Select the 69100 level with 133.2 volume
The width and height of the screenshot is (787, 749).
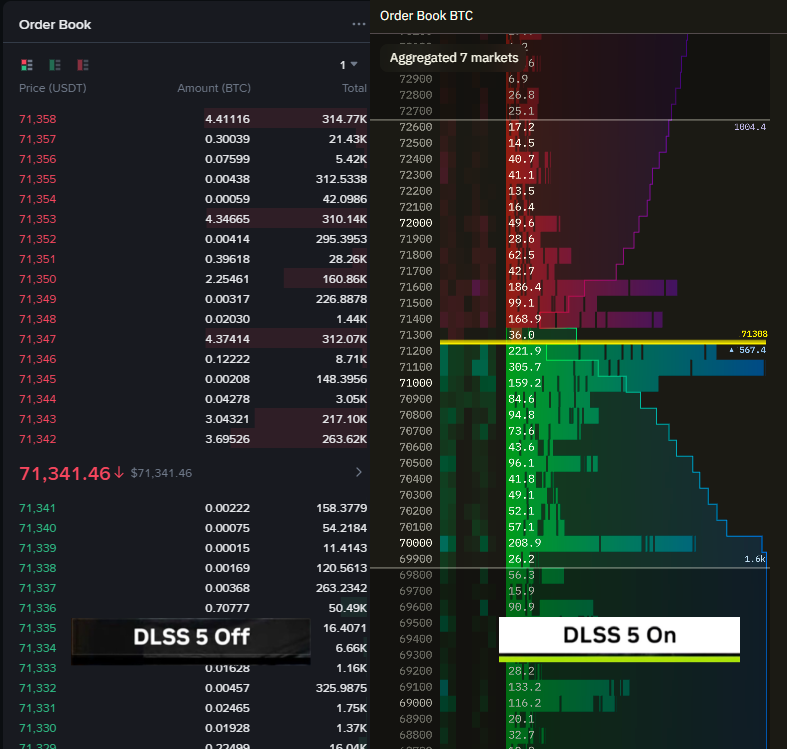tap(416, 687)
